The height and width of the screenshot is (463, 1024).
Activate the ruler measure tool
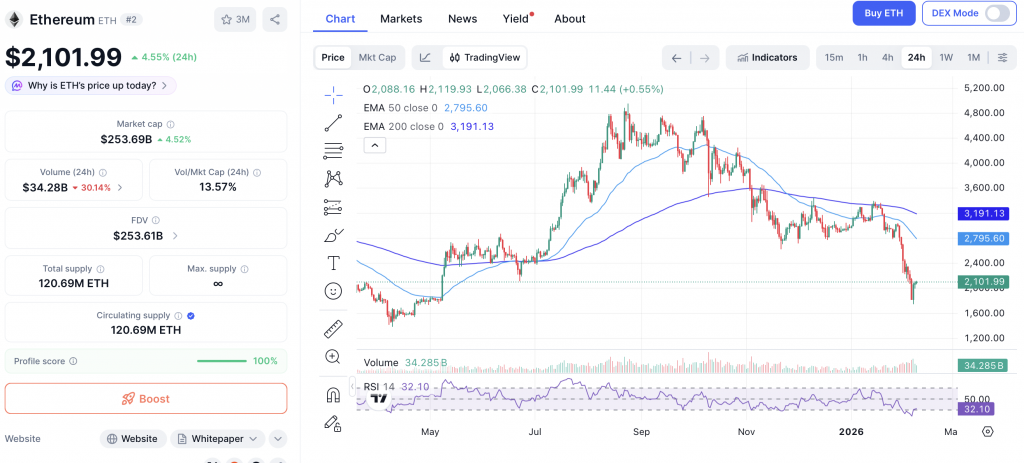[333, 329]
